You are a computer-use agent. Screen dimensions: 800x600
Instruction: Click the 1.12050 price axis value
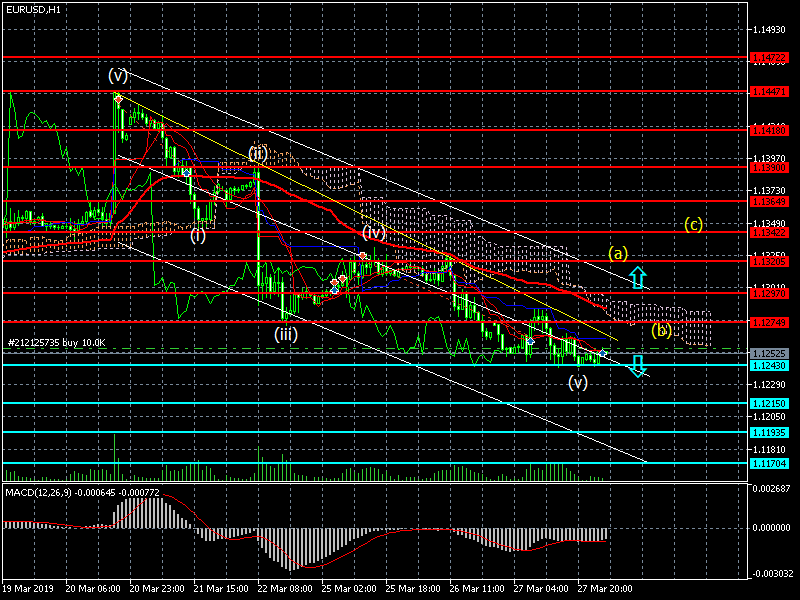point(769,417)
